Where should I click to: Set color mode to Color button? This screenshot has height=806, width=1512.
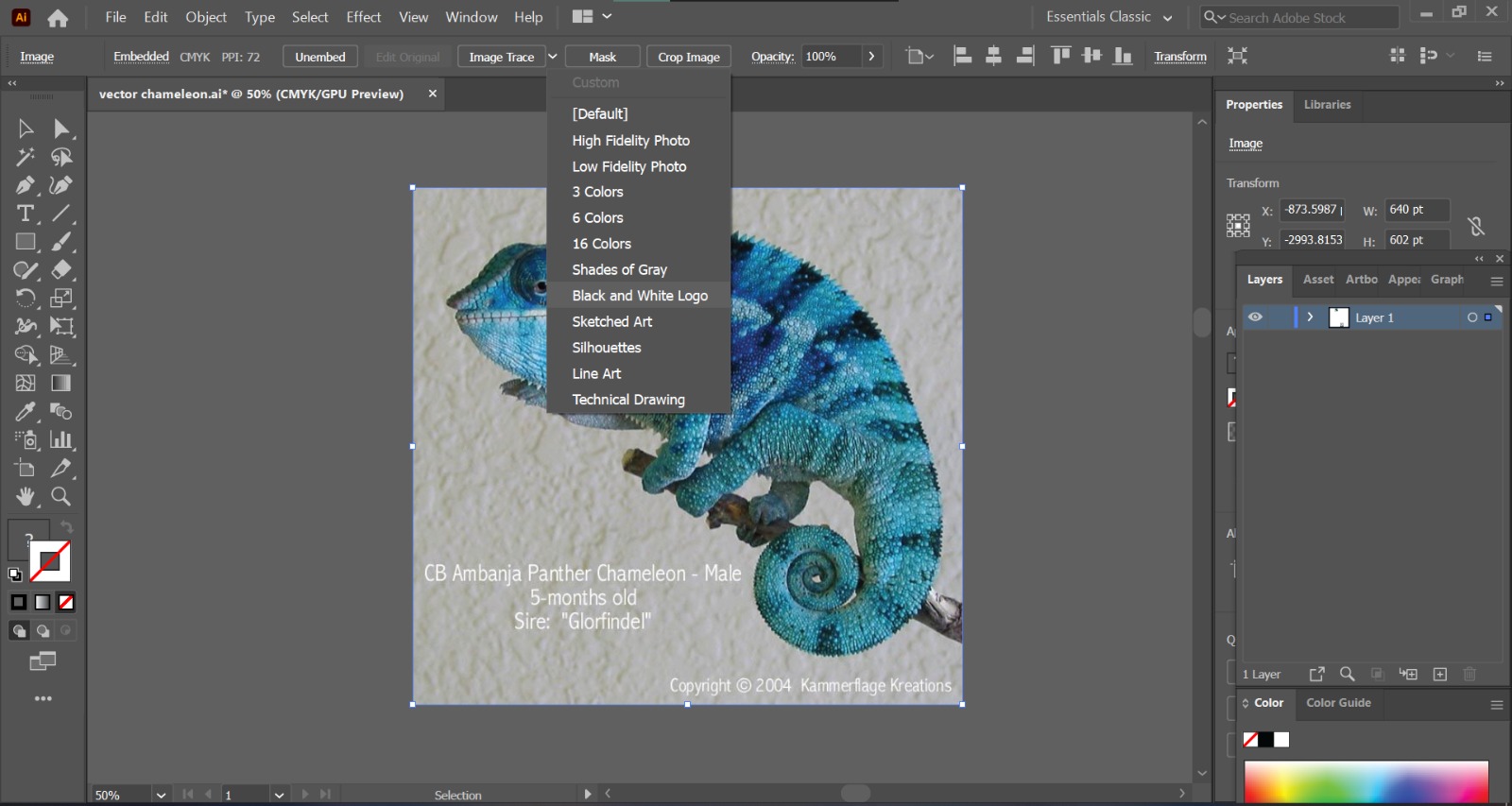click(x=19, y=602)
